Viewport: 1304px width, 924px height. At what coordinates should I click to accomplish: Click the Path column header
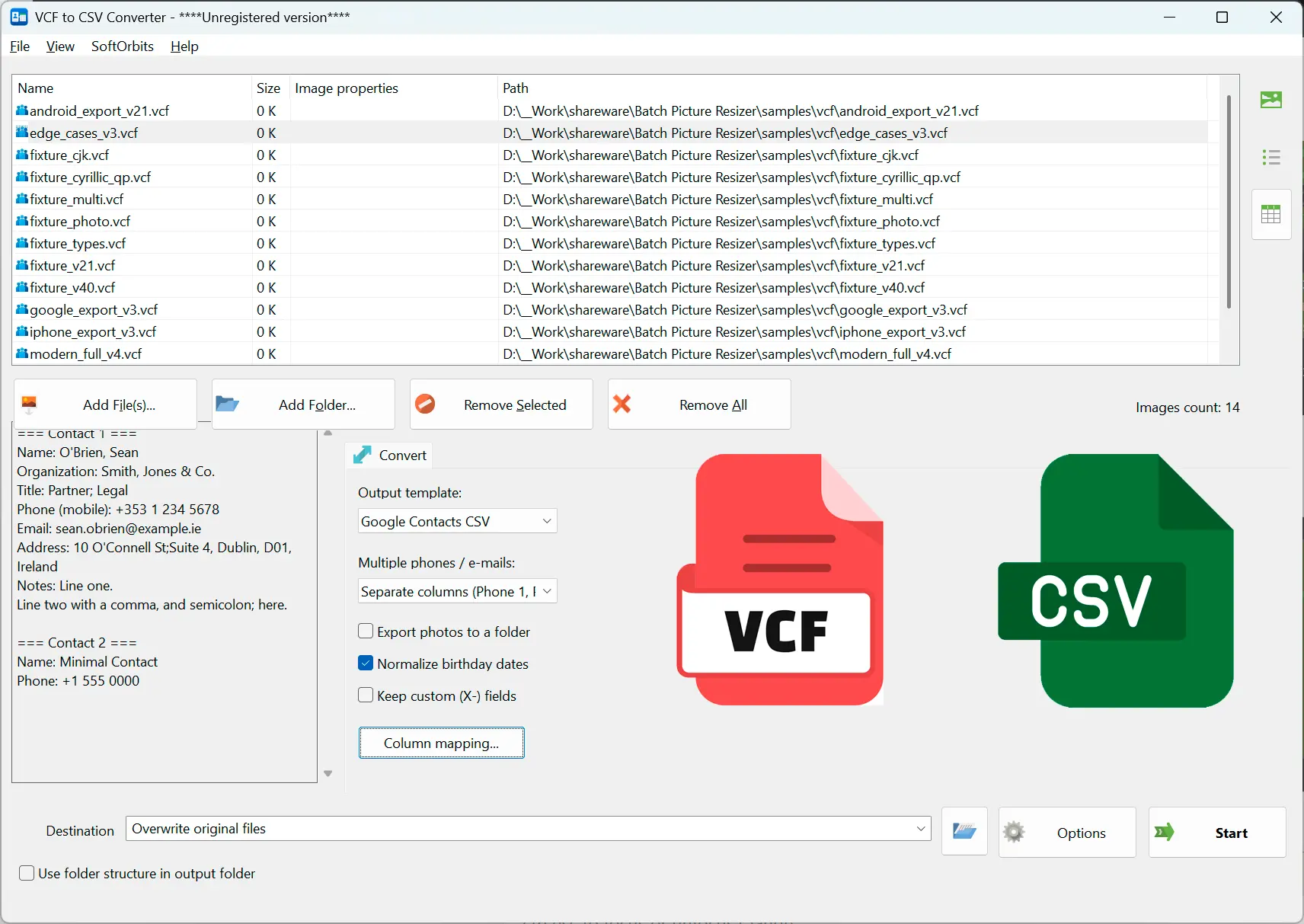pyautogui.click(x=852, y=88)
